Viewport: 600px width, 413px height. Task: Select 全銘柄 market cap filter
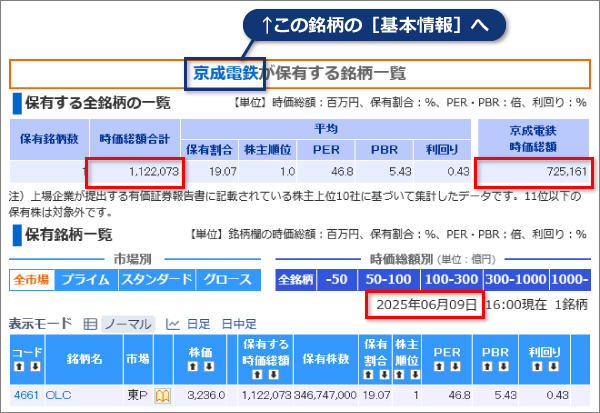tap(296, 280)
